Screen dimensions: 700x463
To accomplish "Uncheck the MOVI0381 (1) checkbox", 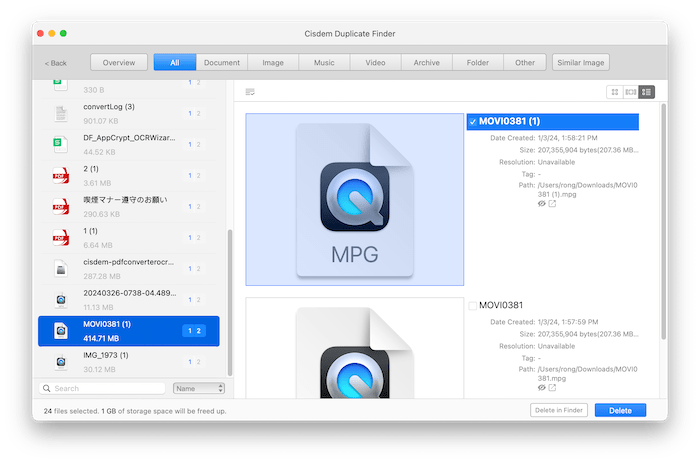I will [473, 122].
